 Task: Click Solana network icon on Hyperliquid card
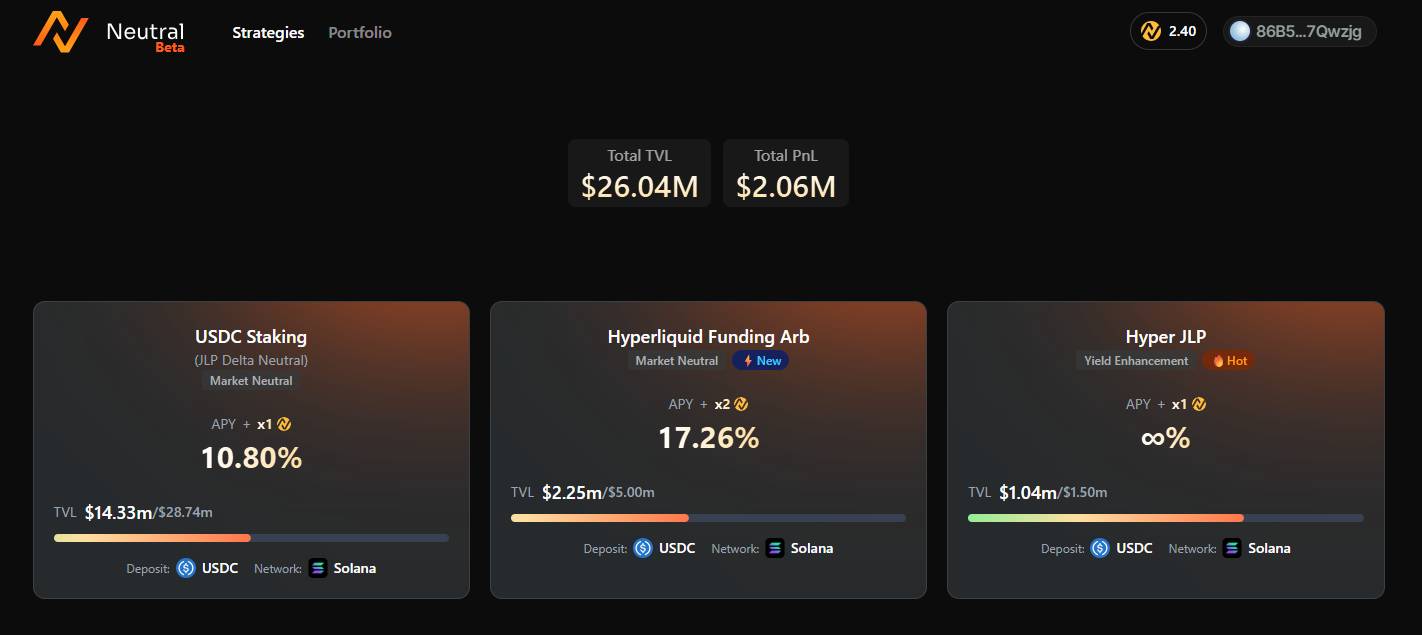pyautogui.click(x=775, y=548)
